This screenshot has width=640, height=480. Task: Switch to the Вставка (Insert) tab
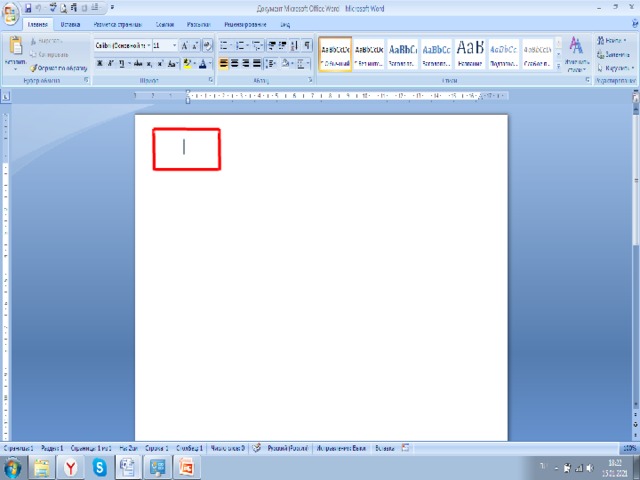70,23
